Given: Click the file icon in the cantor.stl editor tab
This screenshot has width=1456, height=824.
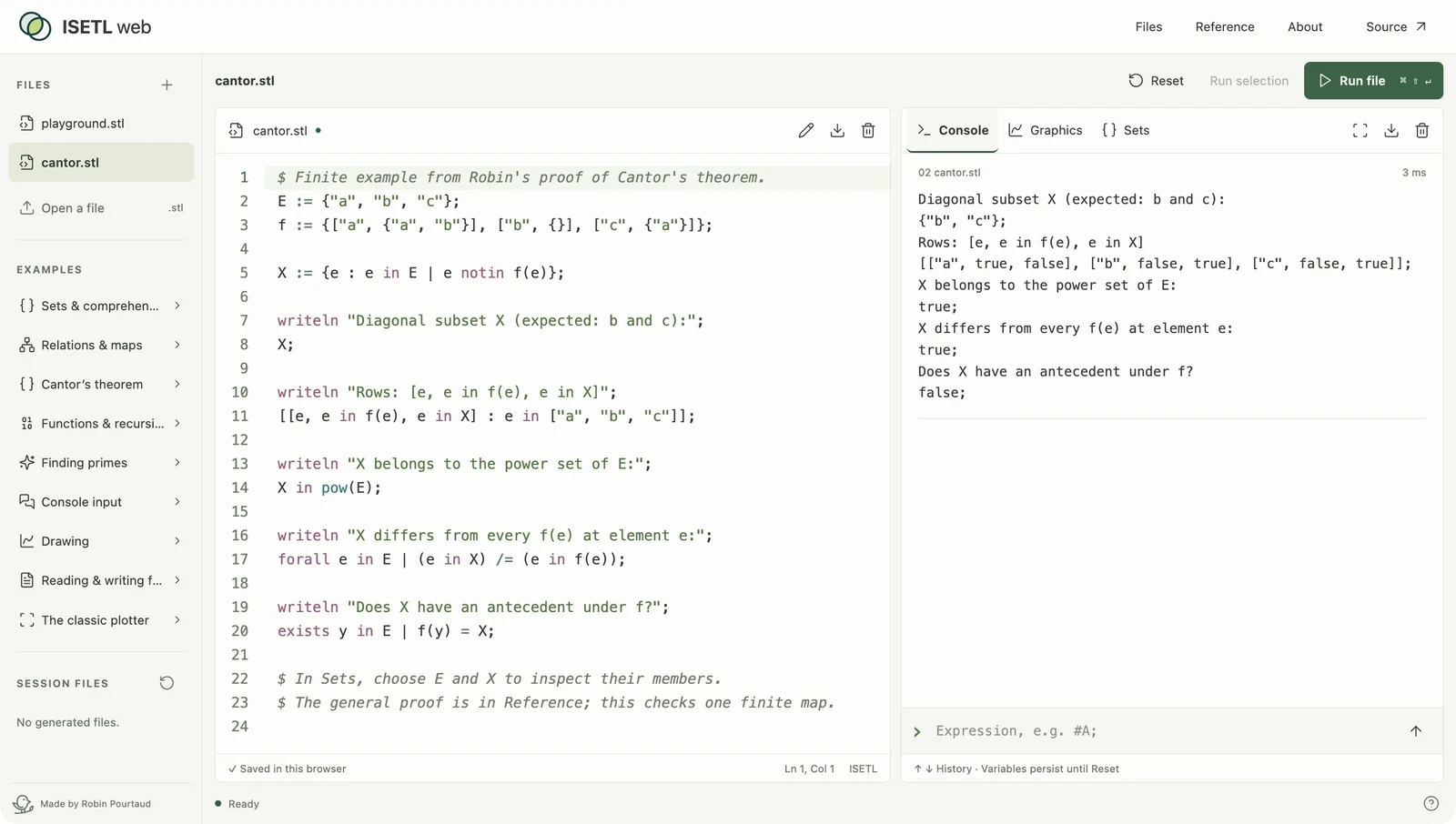Looking at the screenshot, I should tap(236, 130).
